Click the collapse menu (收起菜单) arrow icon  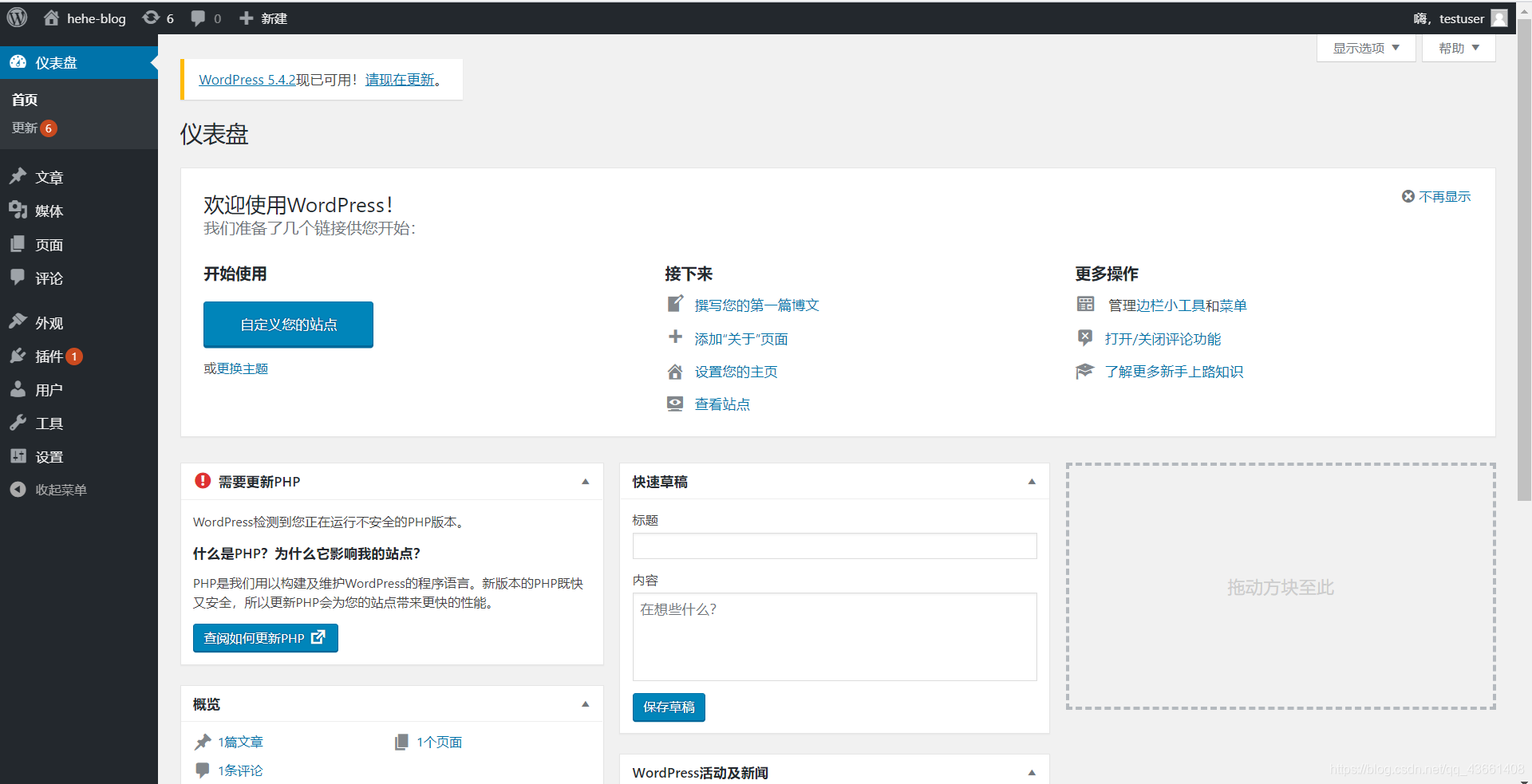18,490
